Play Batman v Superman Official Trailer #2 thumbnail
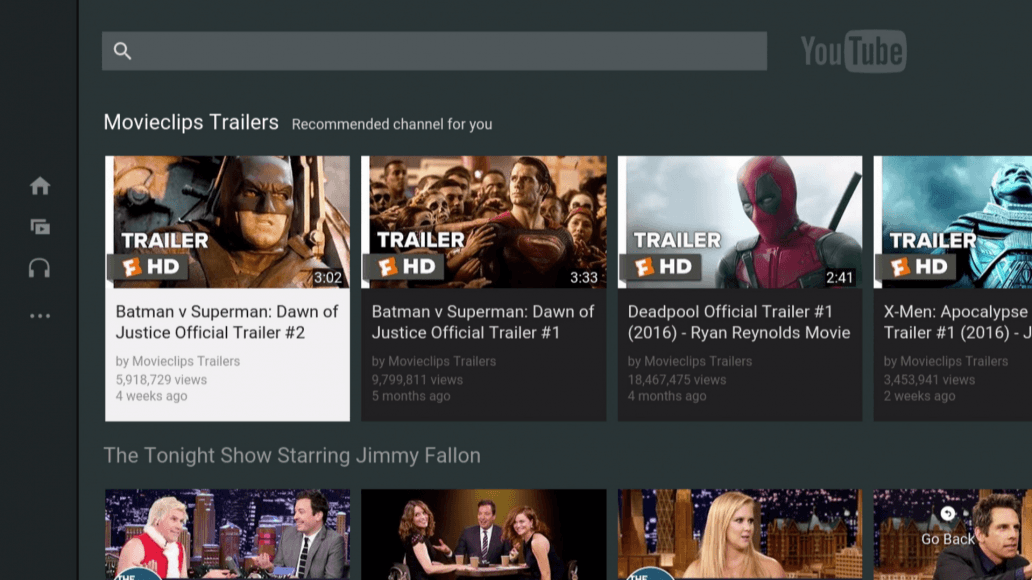Image resolution: width=1032 pixels, height=580 pixels. pos(228,222)
